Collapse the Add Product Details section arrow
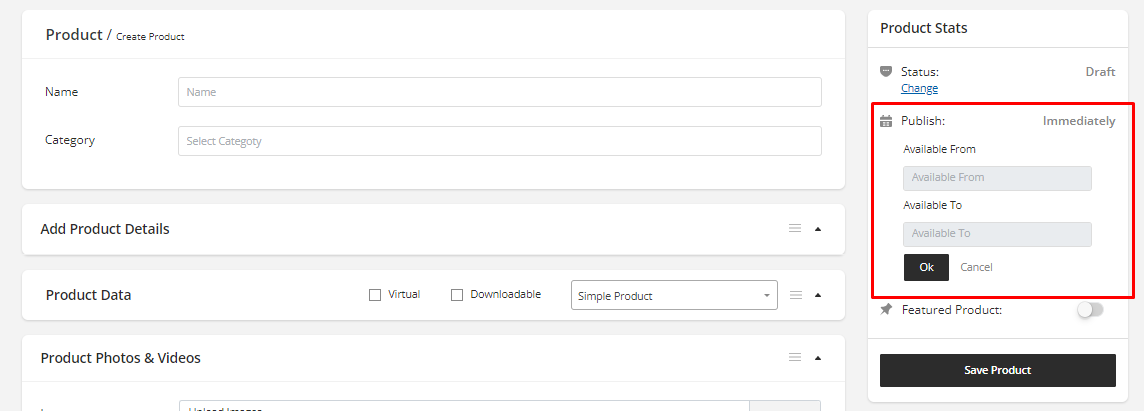 [818, 229]
